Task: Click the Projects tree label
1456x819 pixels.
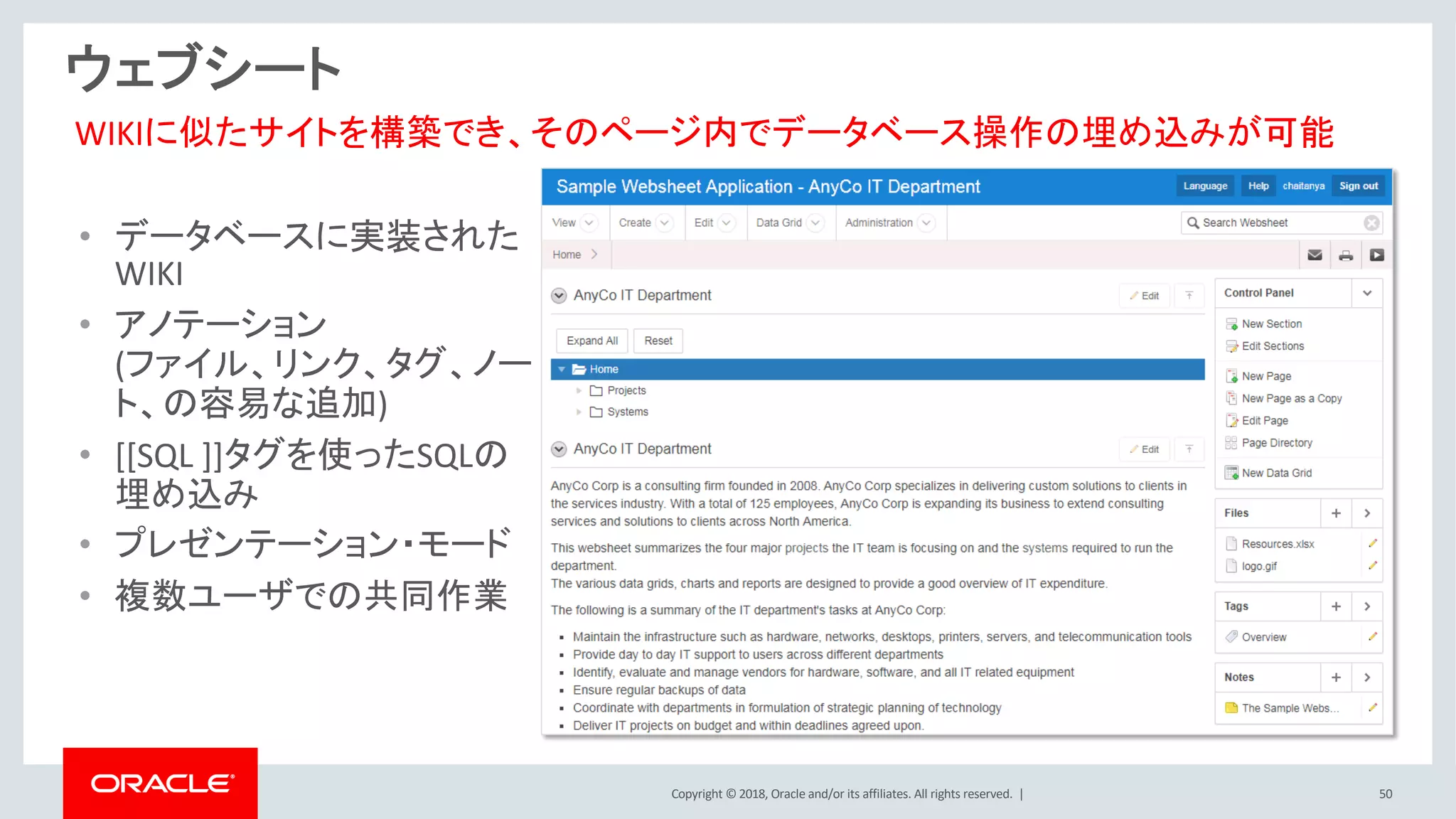Action: 626,391
